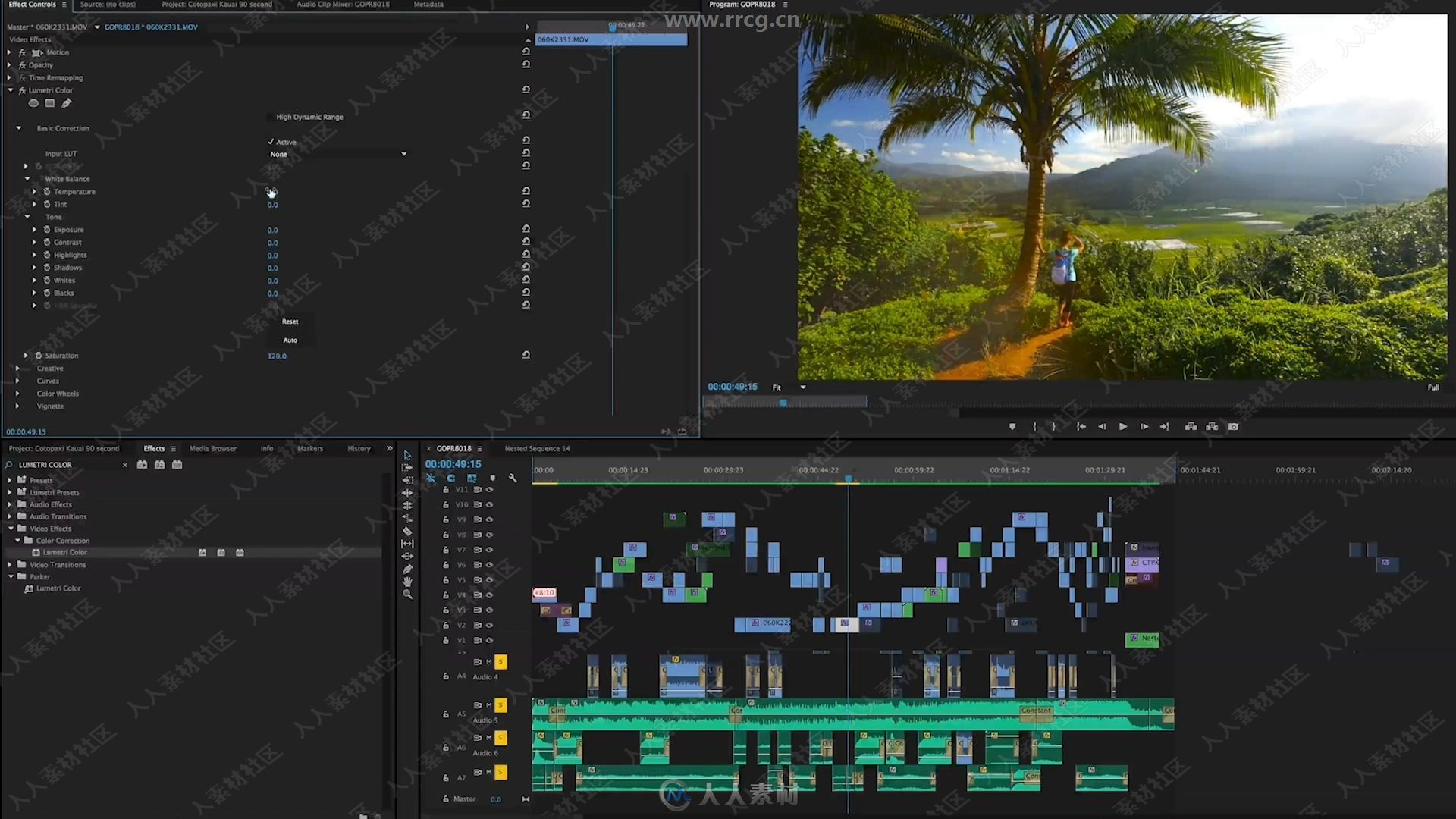
Task: Solo the Audio 4 track
Action: point(500,662)
